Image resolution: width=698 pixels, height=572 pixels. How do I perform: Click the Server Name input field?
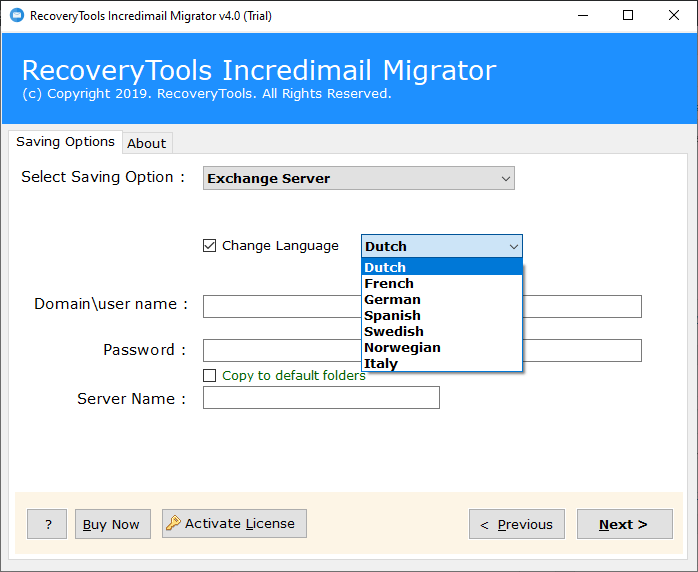click(x=321, y=398)
